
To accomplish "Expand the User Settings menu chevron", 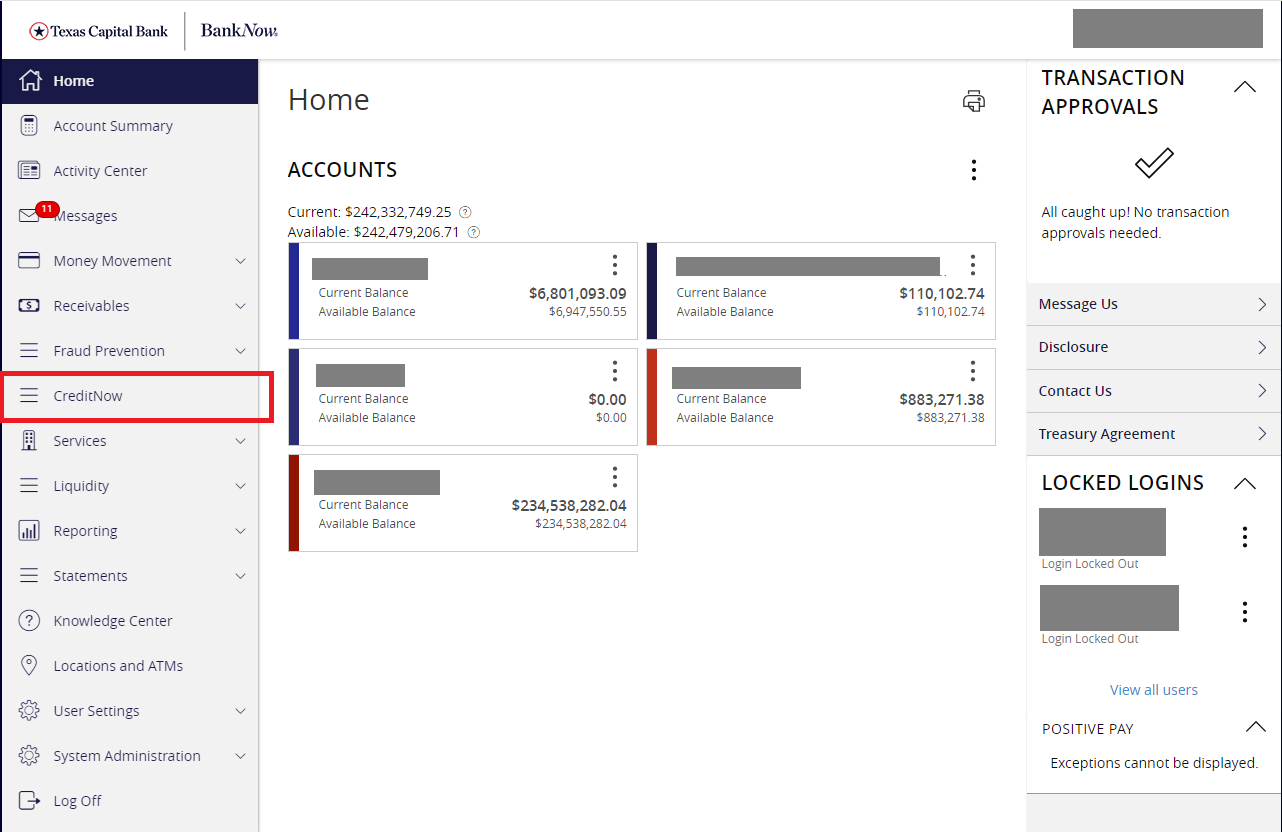I will [240, 711].
